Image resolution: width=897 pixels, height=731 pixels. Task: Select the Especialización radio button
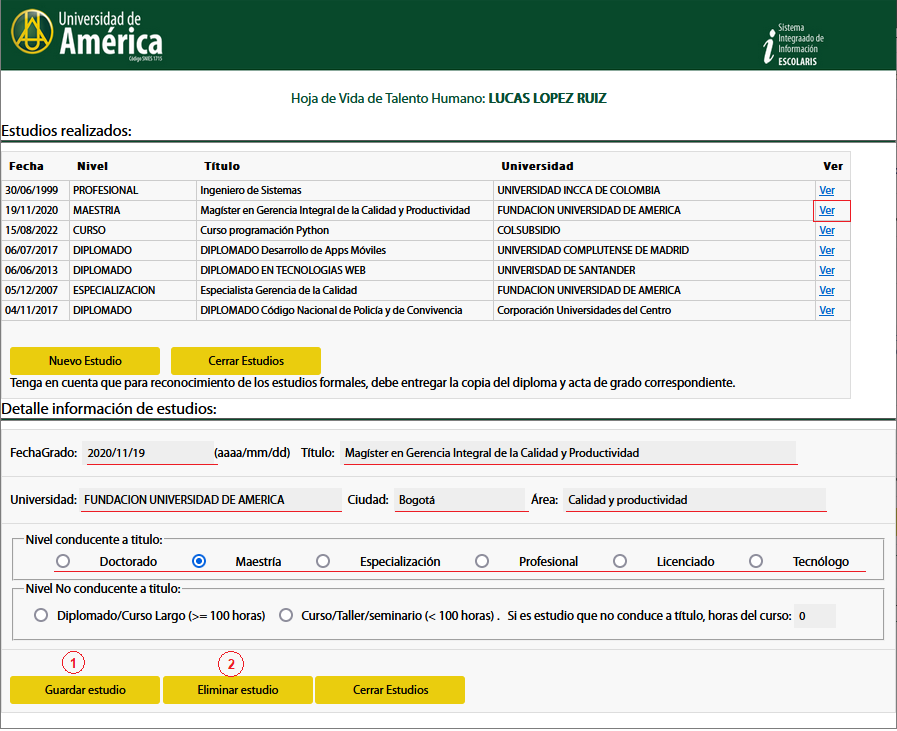(x=323, y=561)
